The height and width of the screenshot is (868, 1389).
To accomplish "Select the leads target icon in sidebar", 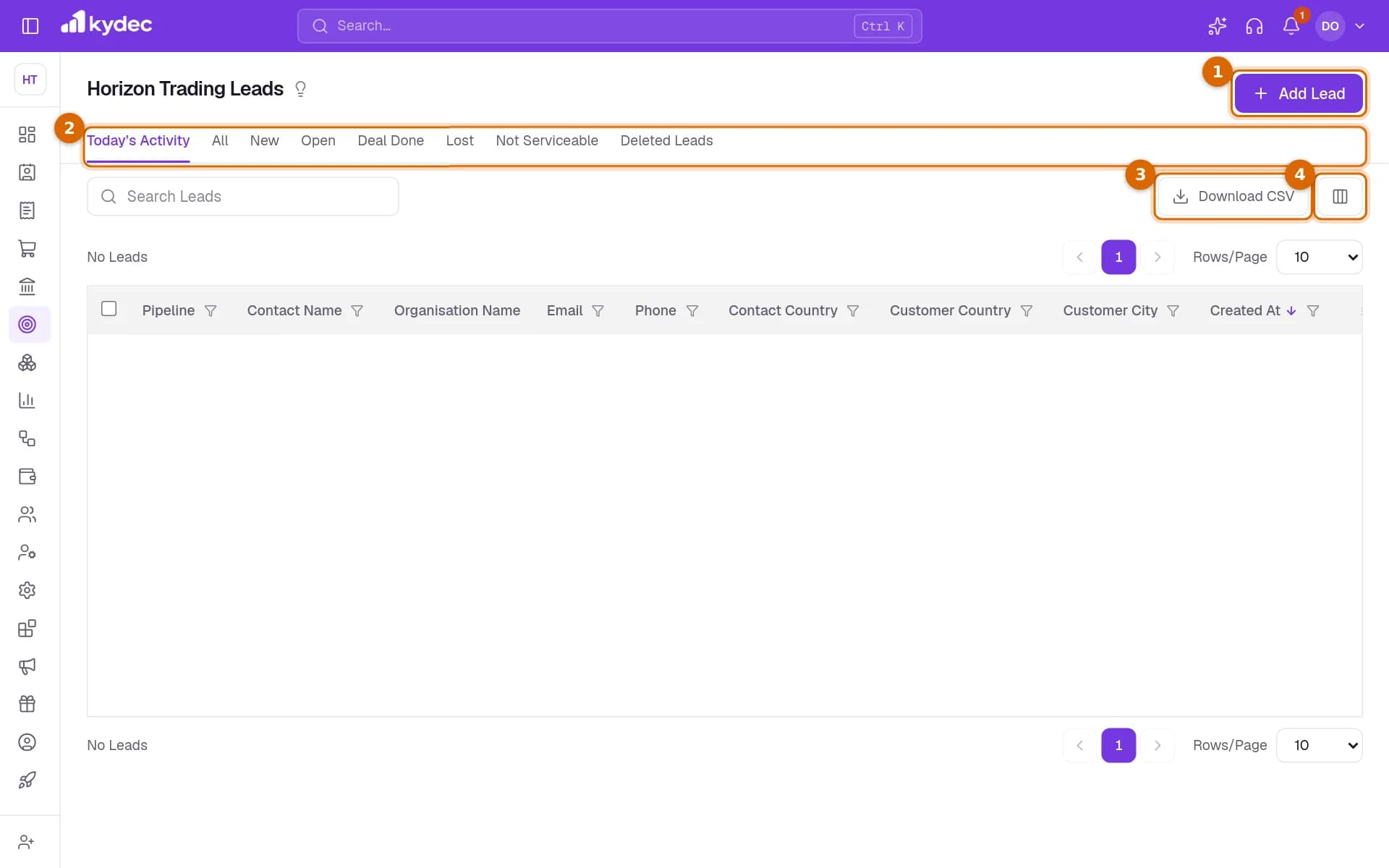I will pyautogui.click(x=27, y=324).
